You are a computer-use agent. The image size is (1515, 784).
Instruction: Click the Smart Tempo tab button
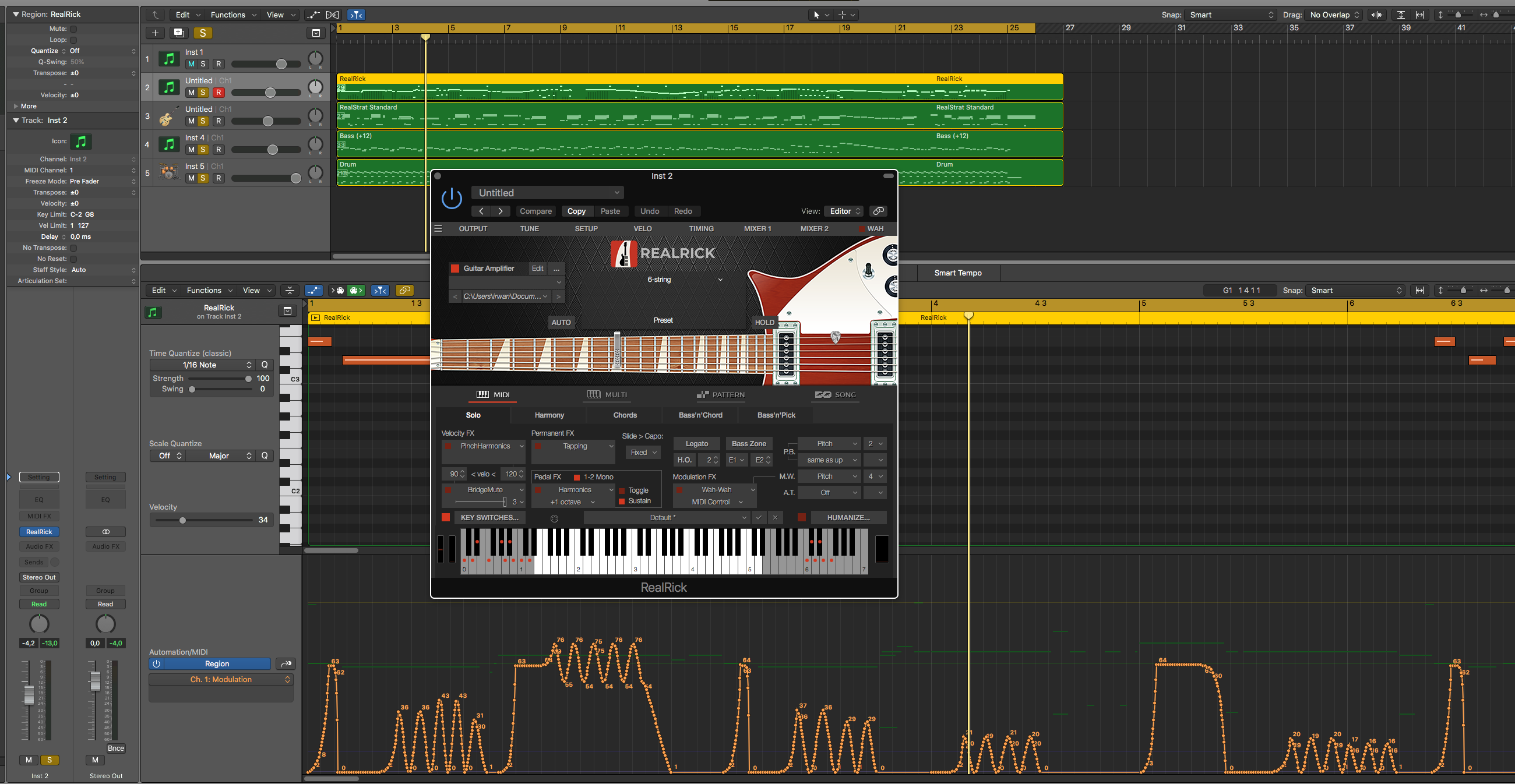pyautogui.click(x=957, y=273)
